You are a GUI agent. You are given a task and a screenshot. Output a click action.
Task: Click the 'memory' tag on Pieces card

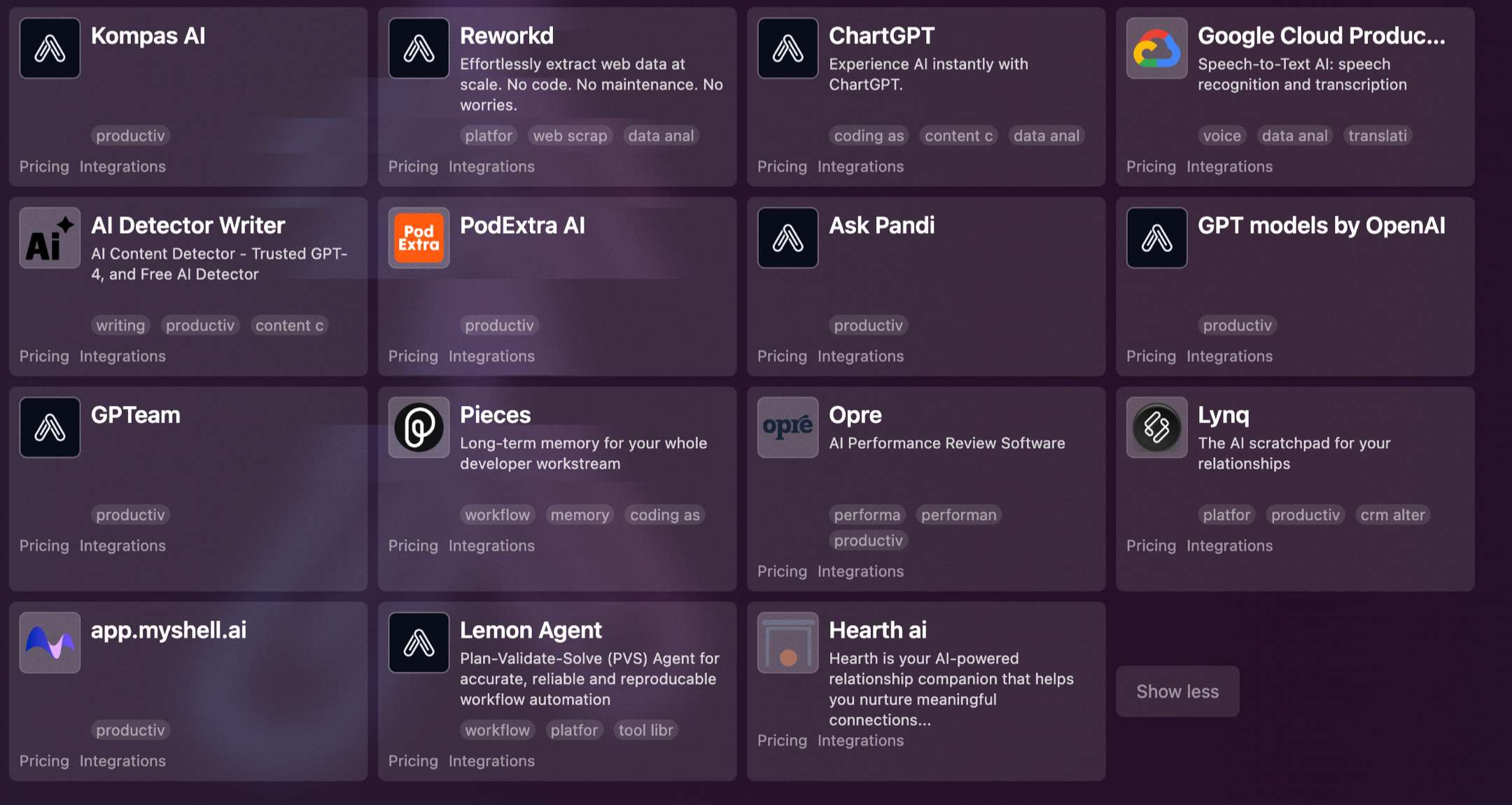580,515
